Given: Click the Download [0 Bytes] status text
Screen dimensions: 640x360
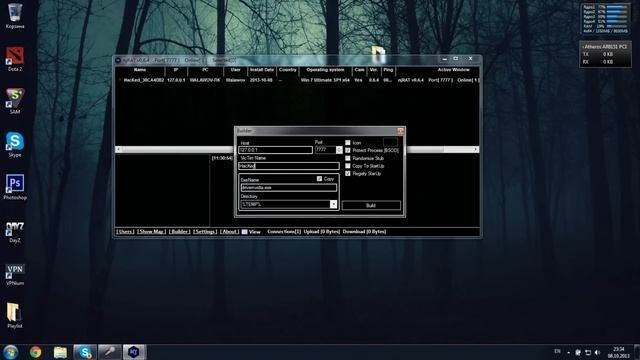Looking at the screenshot, I should tap(364, 231).
